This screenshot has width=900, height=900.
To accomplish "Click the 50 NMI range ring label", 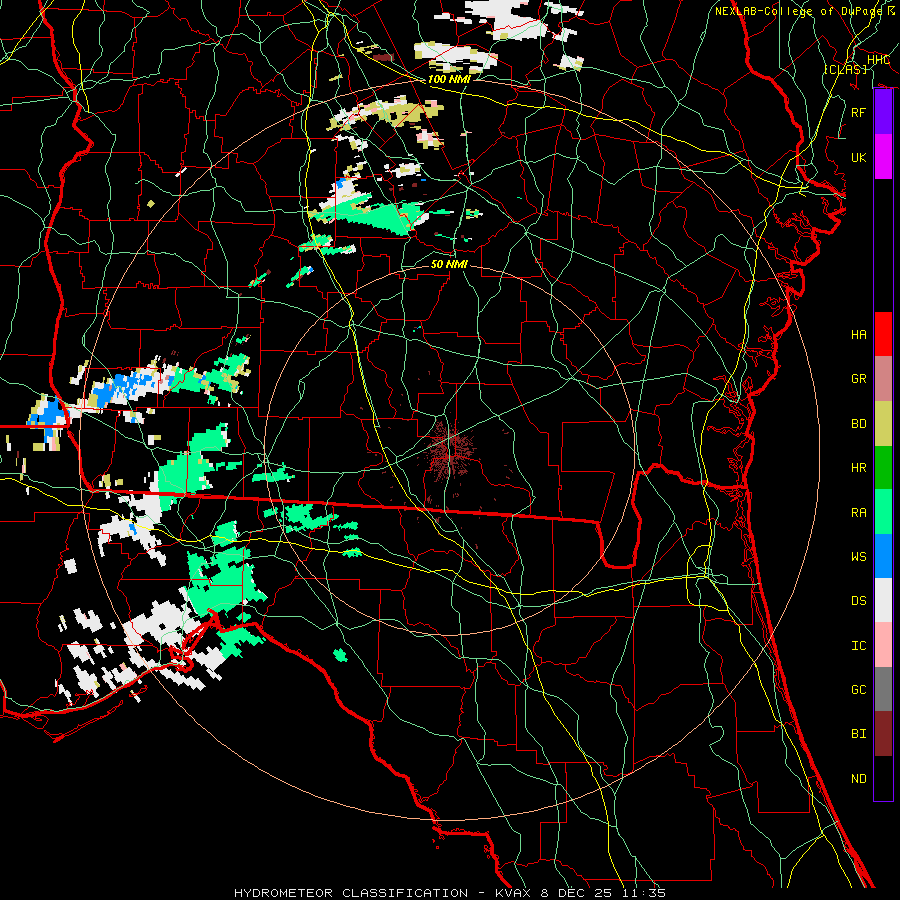I will coord(449,264).
